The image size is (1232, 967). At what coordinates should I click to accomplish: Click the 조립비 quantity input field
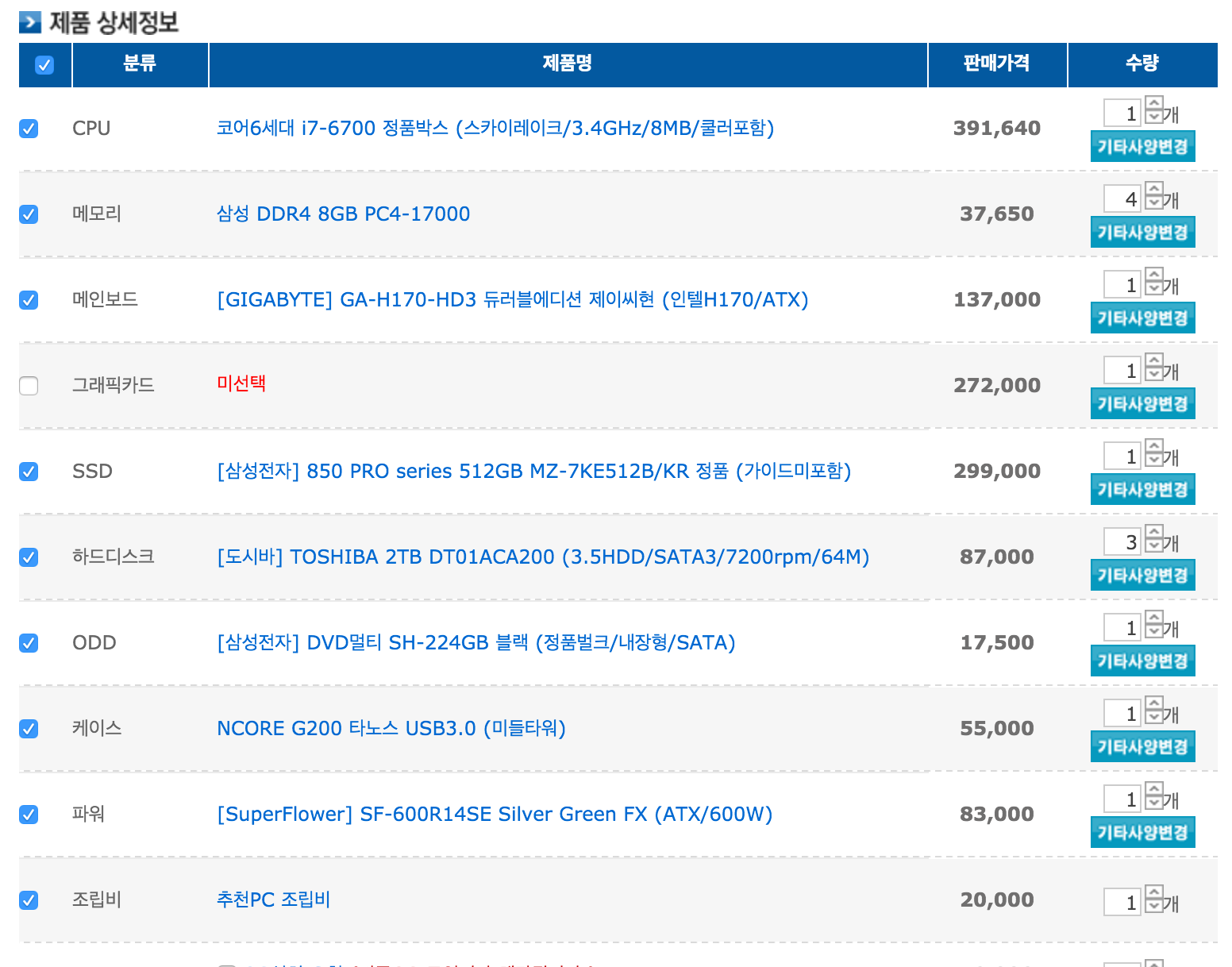[1122, 902]
